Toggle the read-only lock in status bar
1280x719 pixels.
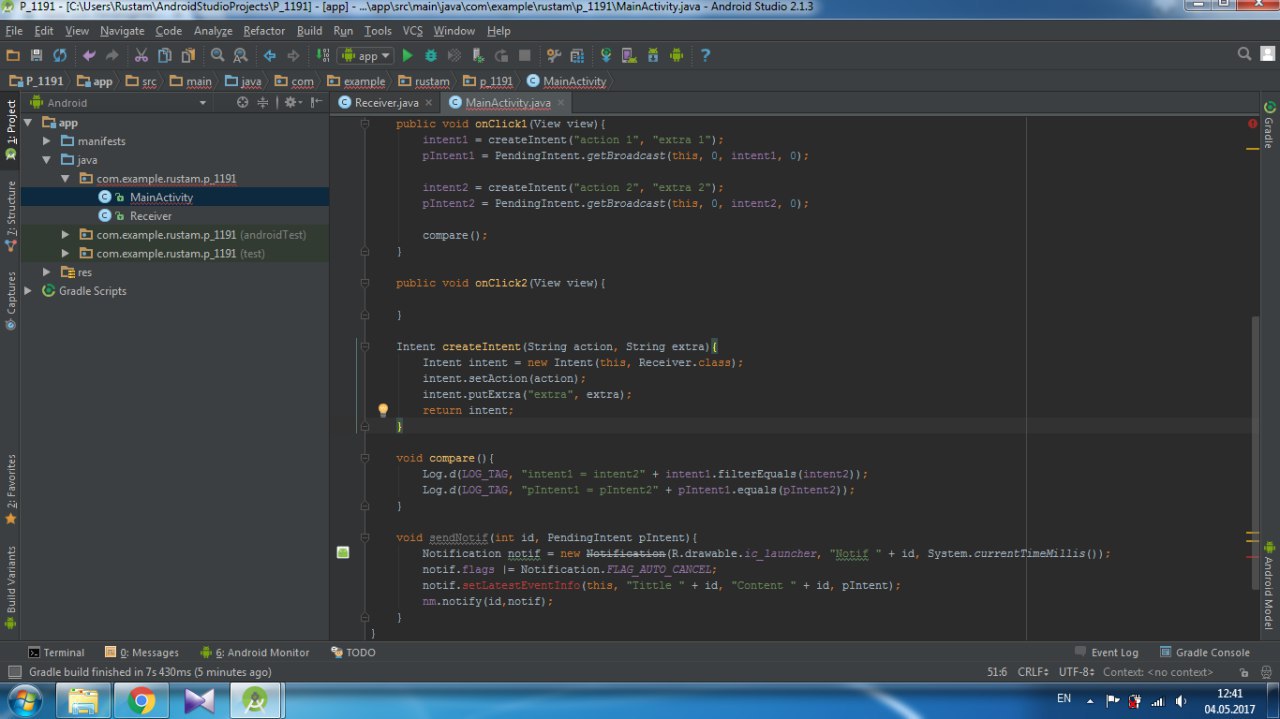[1243, 673]
